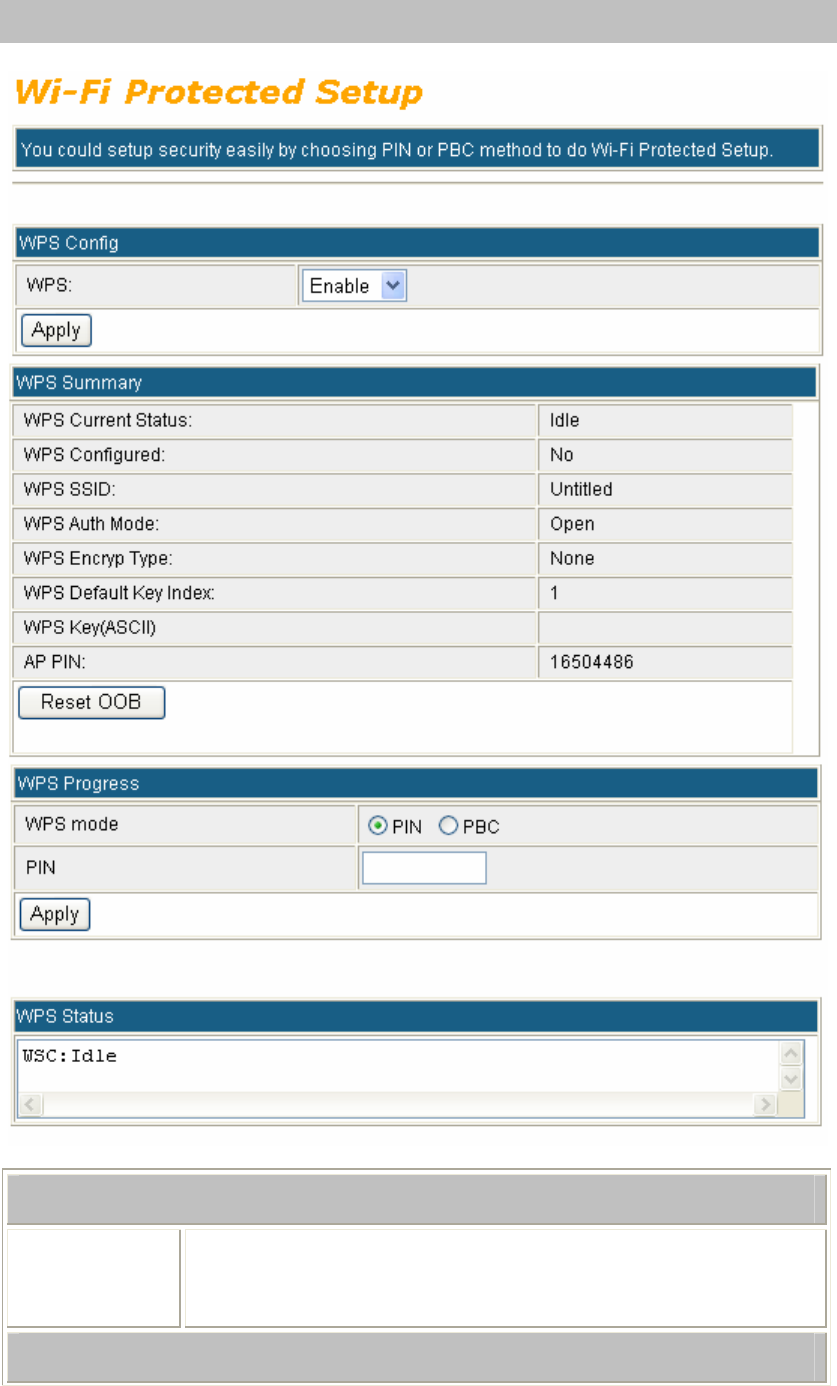
Task: Click the WPS Configured value No
Action: [562, 455]
